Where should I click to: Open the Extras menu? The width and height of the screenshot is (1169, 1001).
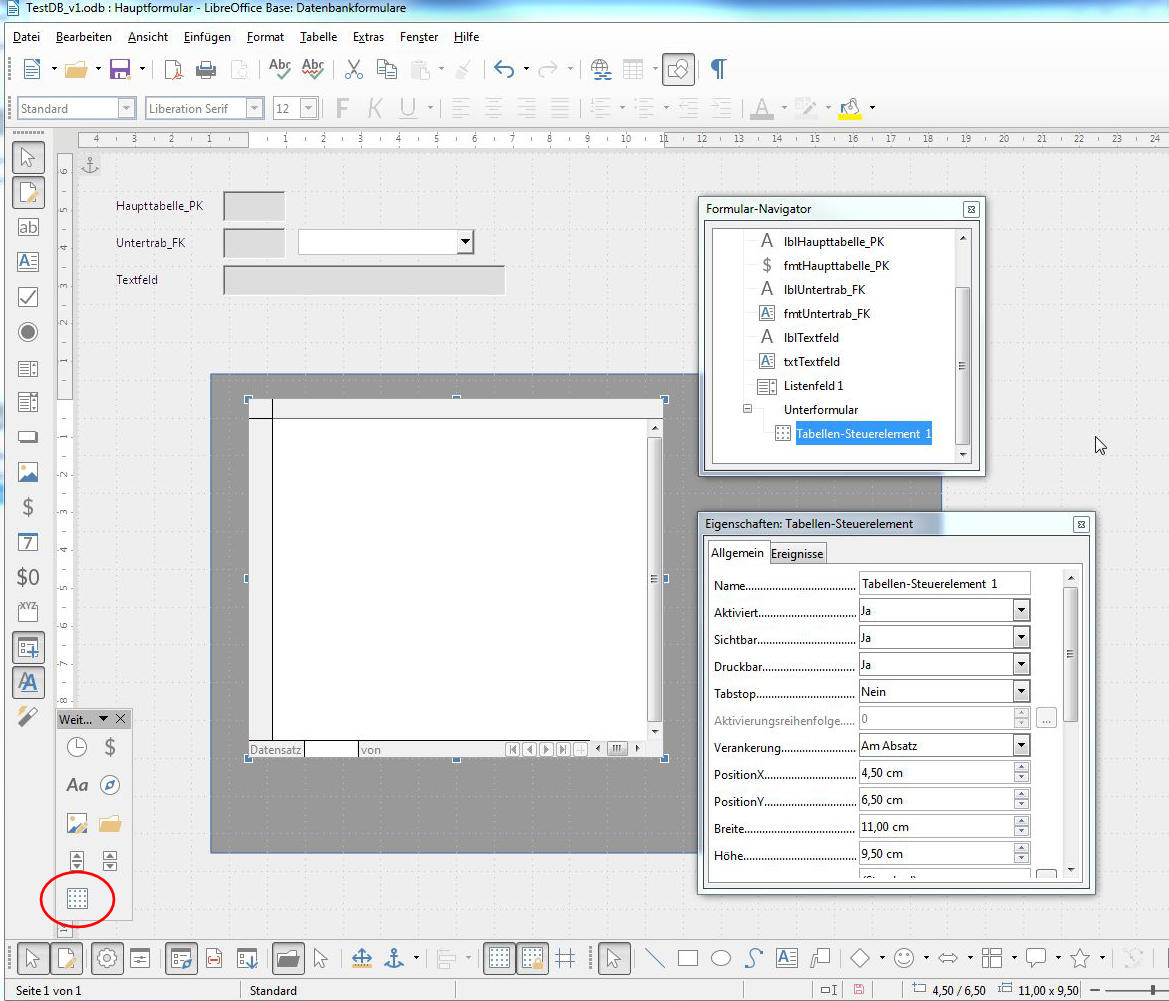click(x=368, y=37)
